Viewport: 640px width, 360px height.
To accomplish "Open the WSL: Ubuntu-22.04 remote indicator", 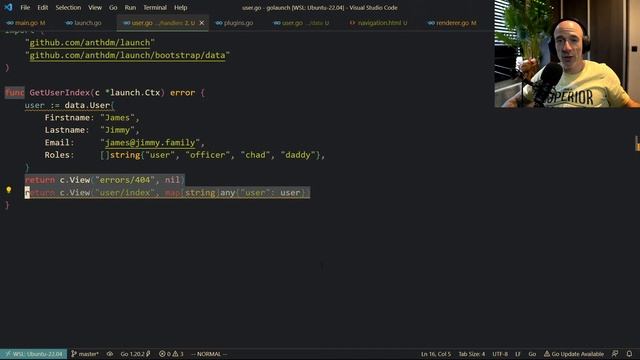I will (33, 354).
